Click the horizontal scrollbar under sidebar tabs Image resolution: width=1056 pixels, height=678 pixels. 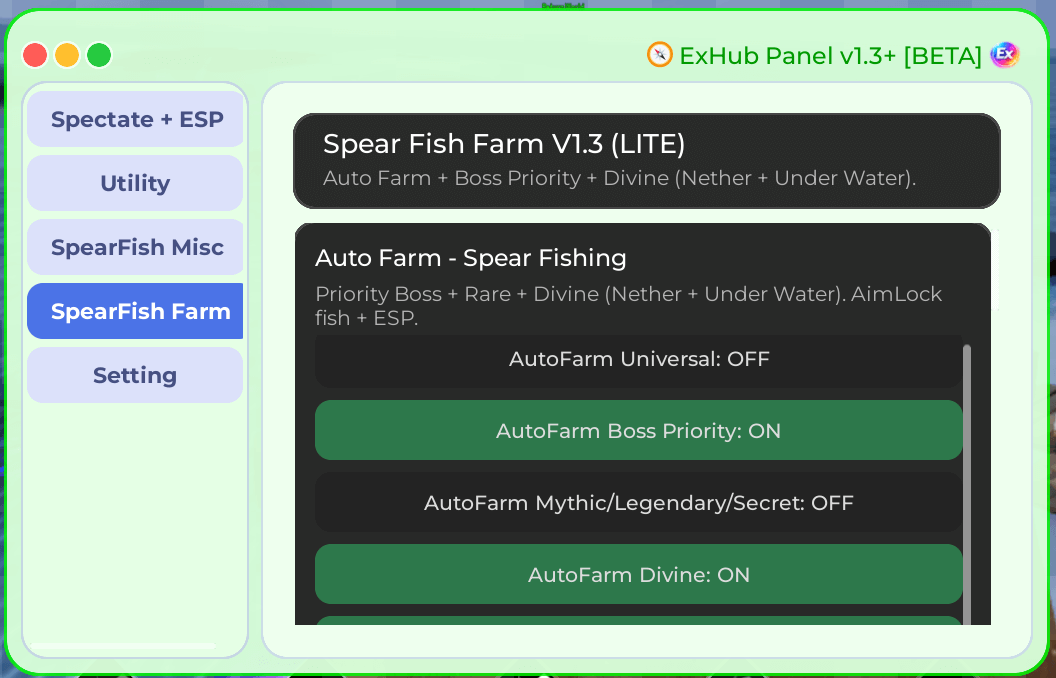[x=123, y=646]
